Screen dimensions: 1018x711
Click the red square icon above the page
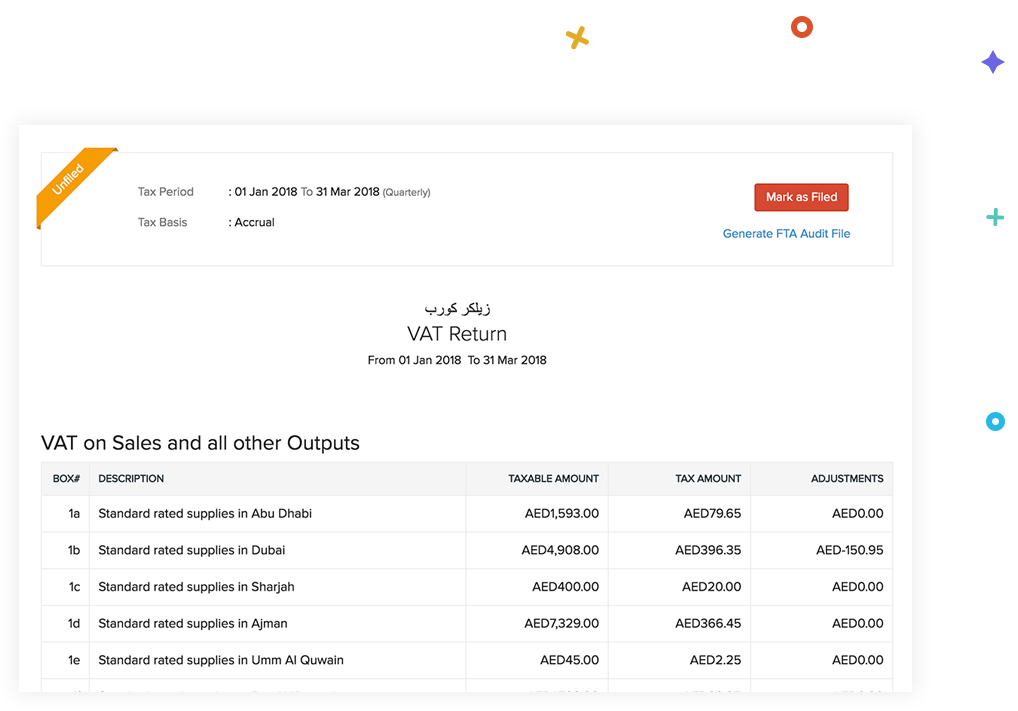click(x=801, y=27)
